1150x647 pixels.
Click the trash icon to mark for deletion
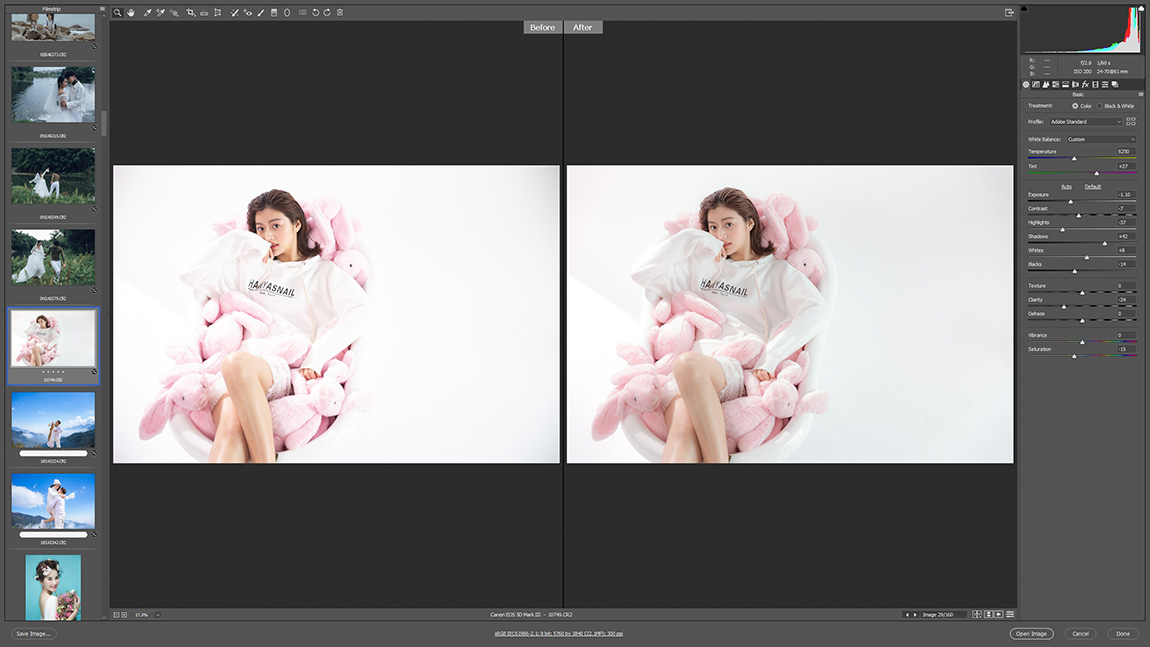tap(340, 12)
